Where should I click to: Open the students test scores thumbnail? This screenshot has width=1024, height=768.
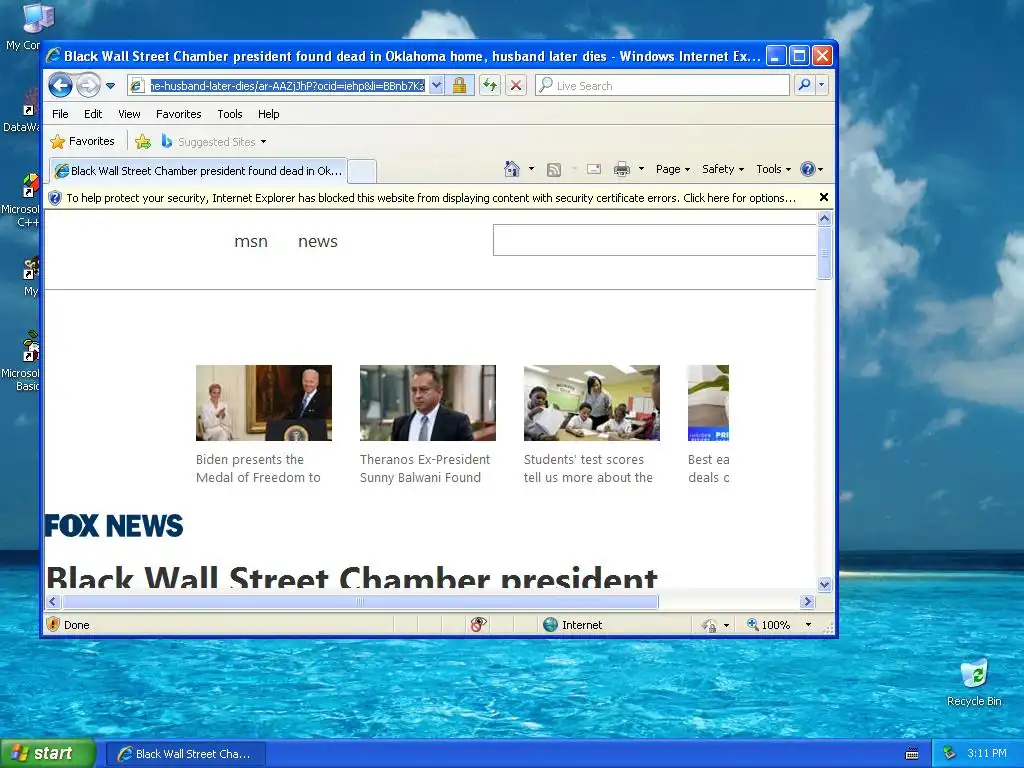592,403
